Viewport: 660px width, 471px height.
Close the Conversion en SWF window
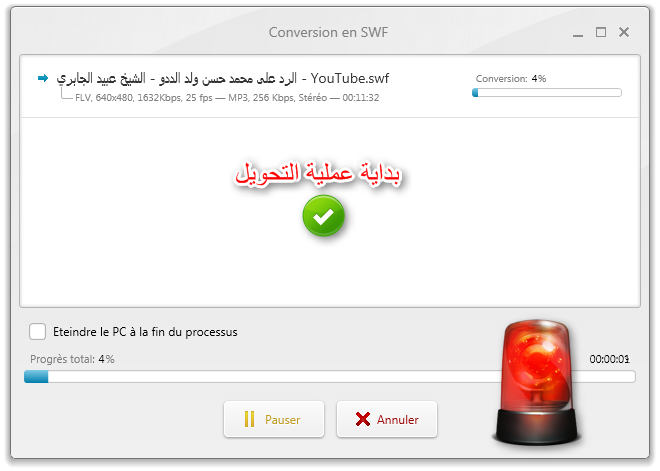pos(624,32)
